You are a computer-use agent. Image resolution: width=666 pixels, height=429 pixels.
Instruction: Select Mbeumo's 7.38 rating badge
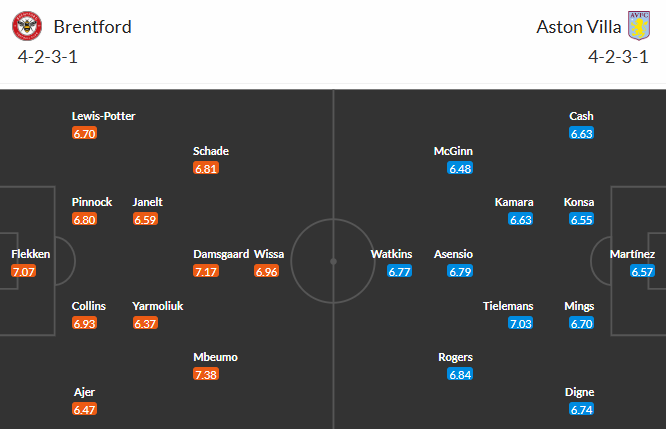point(206,374)
